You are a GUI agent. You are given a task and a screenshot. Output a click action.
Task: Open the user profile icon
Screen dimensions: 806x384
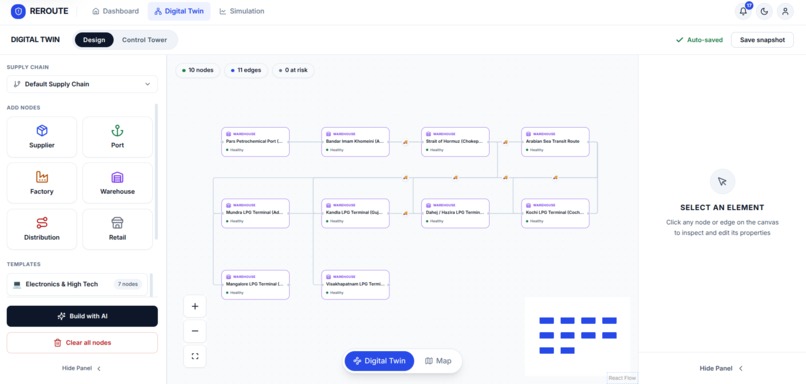coord(785,11)
